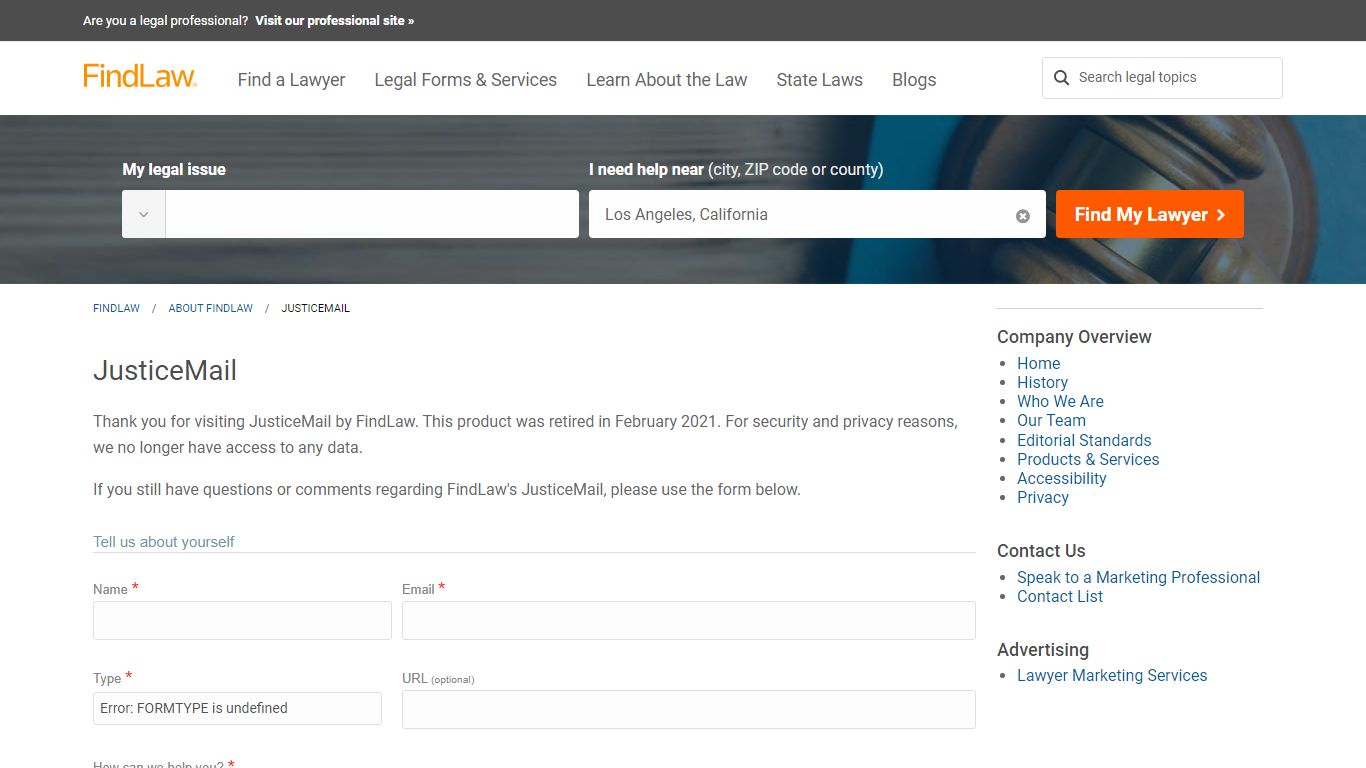Open the Our Team link
The image size is (1366, 768).
[x=1051, y=420]
